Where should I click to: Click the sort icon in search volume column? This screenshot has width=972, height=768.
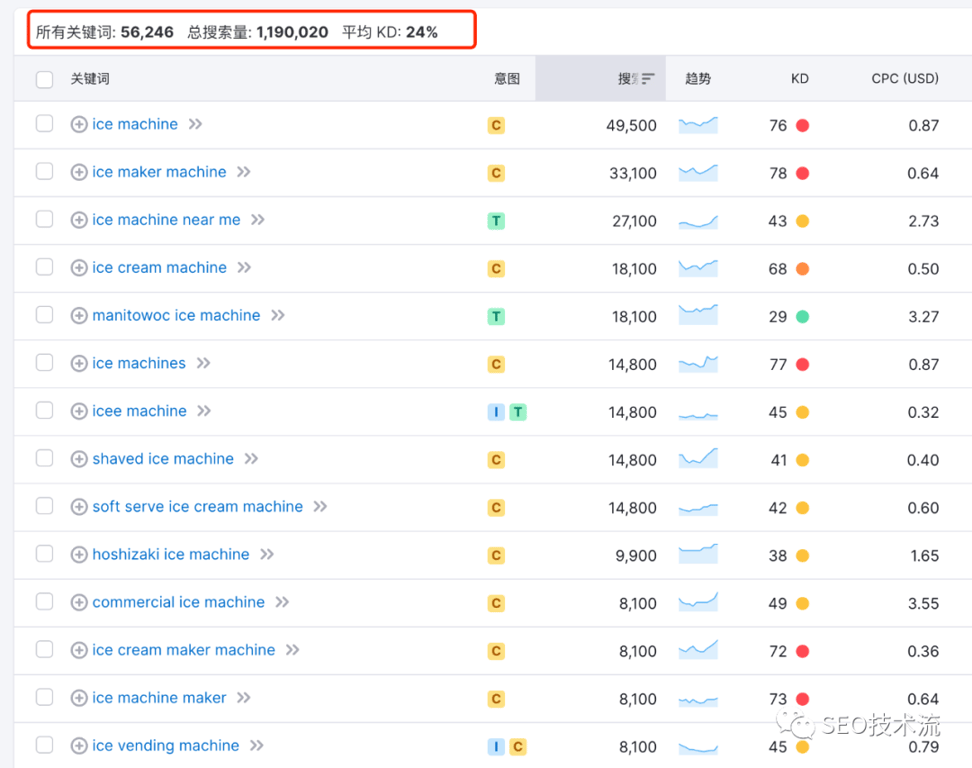[x=648, y=79]
